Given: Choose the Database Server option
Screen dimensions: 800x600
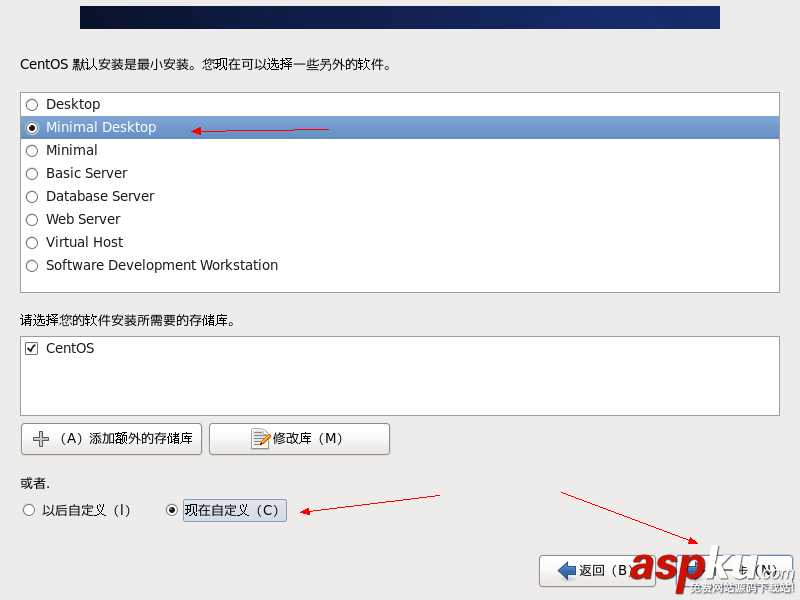Looking at the screenshot, I should click(31, 196).
